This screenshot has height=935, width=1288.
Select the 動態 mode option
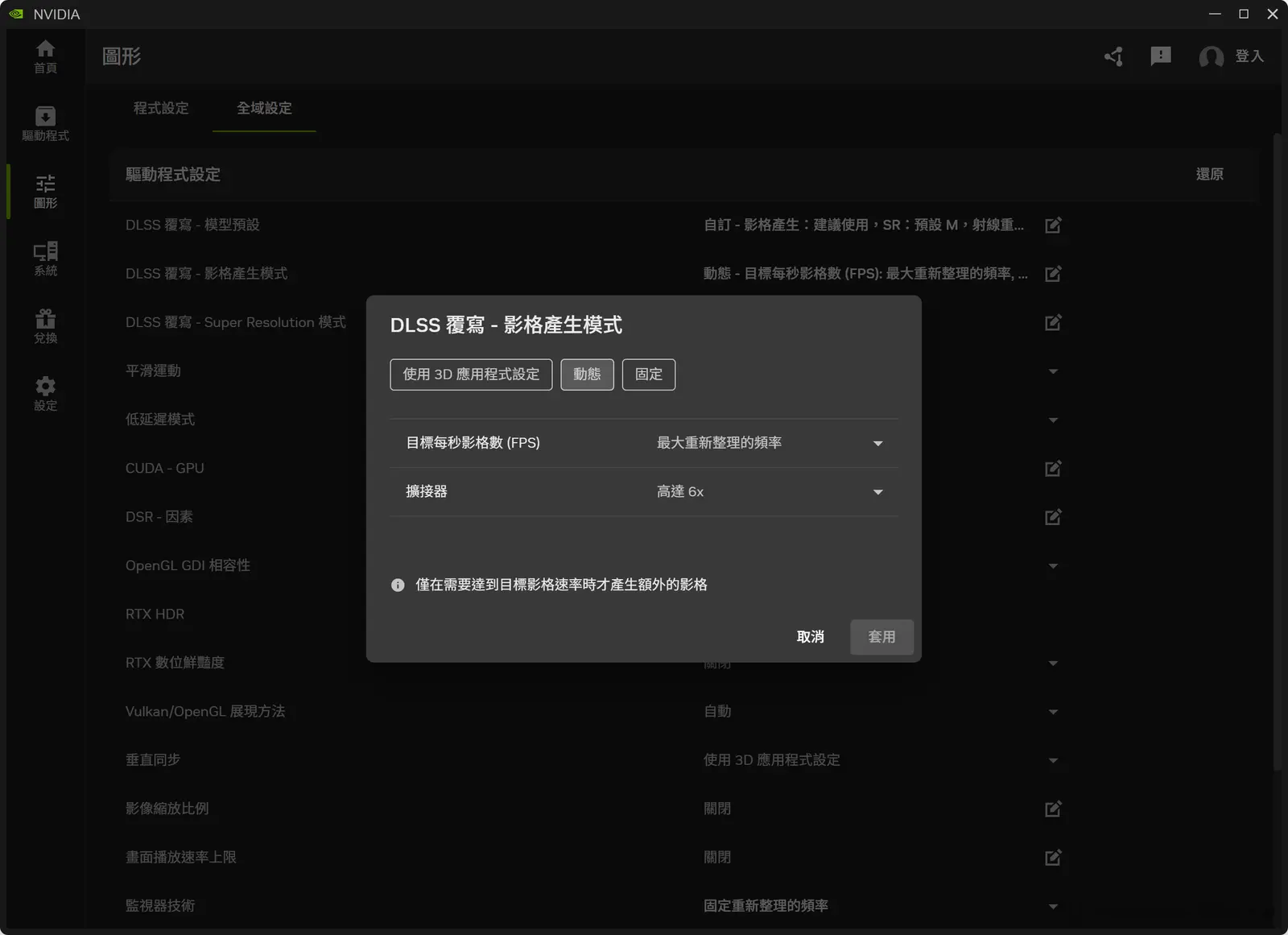coord(587,374)
